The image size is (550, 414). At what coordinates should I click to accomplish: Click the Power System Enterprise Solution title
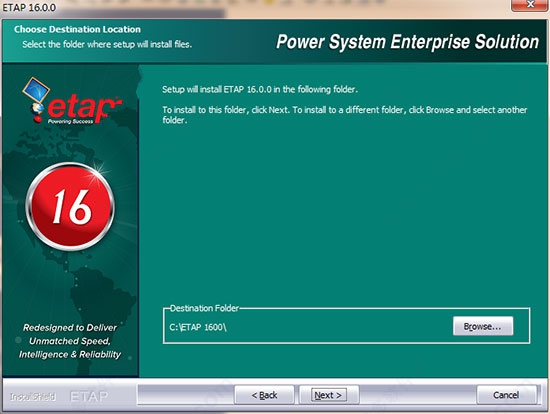point(407,42)
